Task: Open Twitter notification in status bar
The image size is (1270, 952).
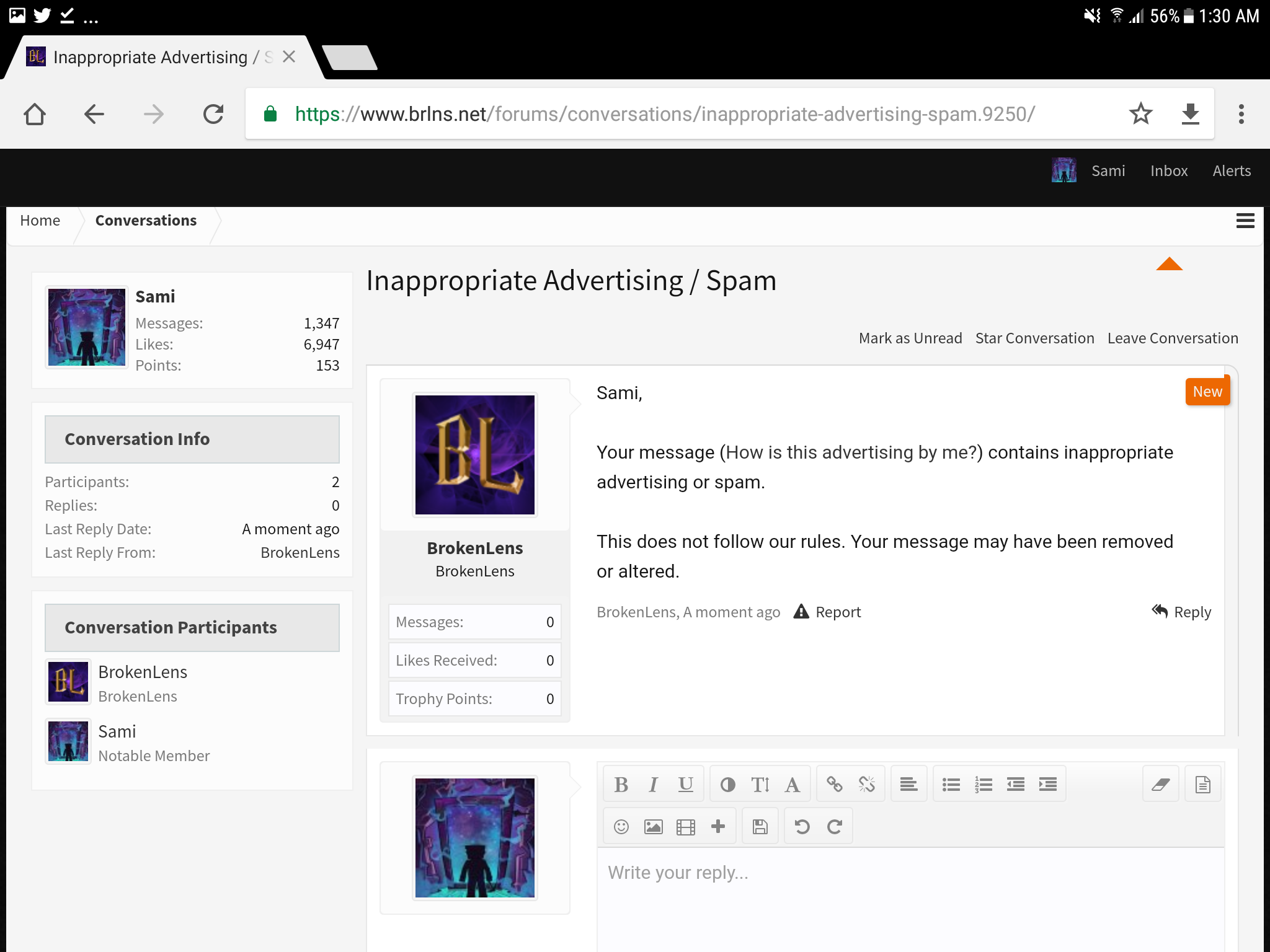Action: tap(42, 15)
